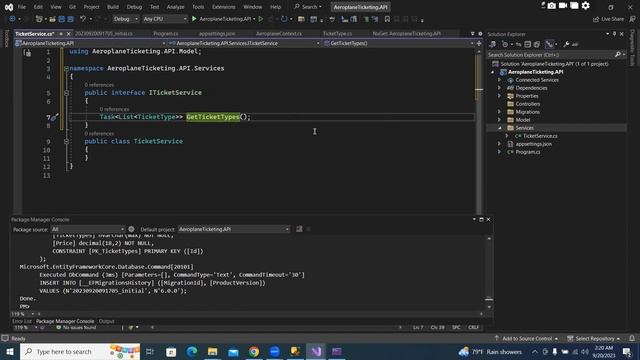
Task: Open Google Chrome from the taskbar
Action: tap(254, 351)
